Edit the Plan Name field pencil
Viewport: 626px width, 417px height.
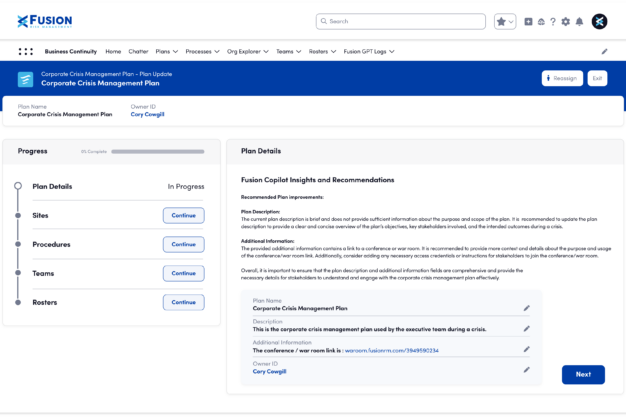point(527,308)
